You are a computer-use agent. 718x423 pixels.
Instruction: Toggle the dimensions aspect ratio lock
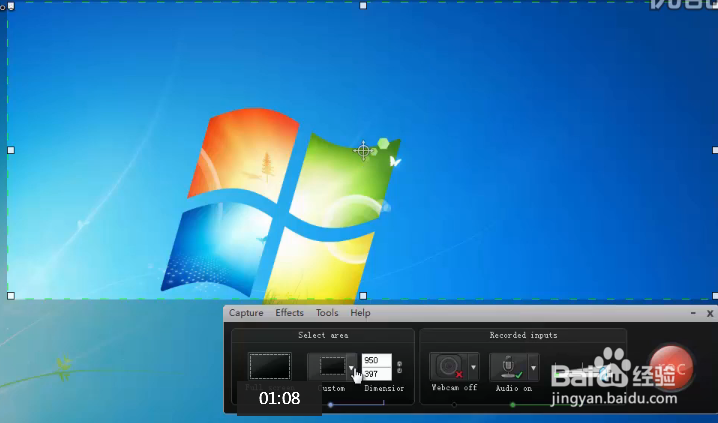(399, 367)
